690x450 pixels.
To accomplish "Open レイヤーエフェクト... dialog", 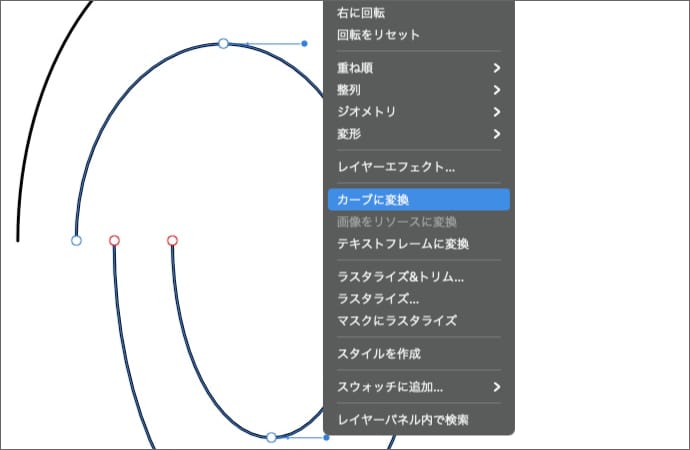I will 397,167.
